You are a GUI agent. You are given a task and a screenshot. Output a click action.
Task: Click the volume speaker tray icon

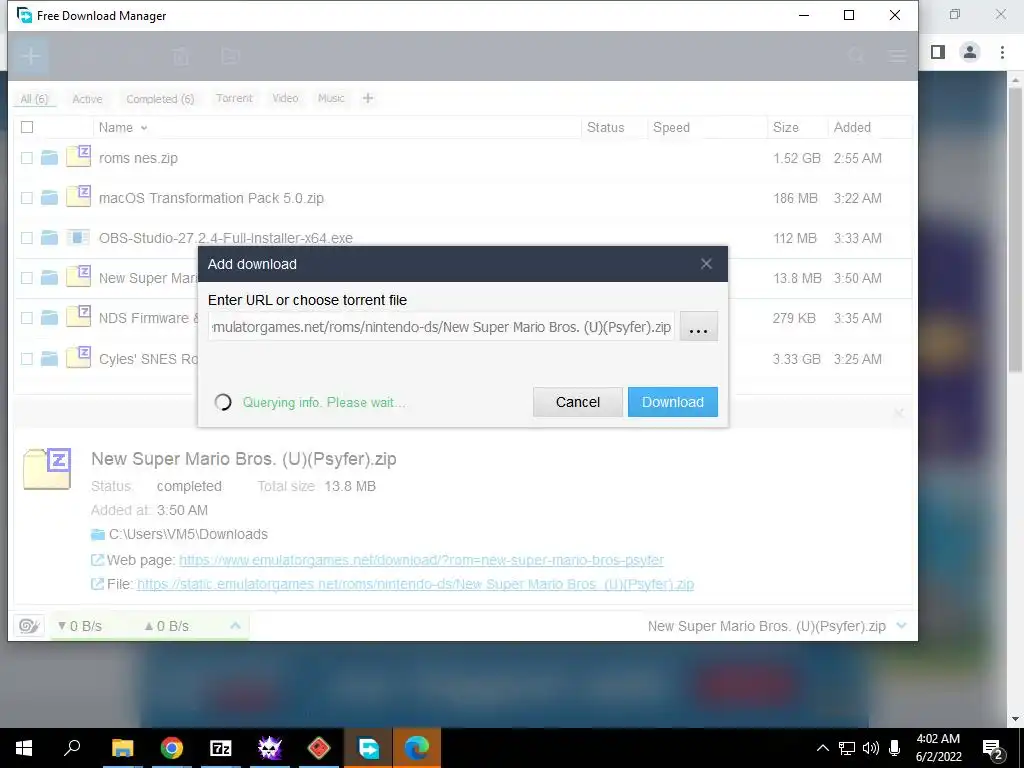pyautogui.click(x=870, y=748)
